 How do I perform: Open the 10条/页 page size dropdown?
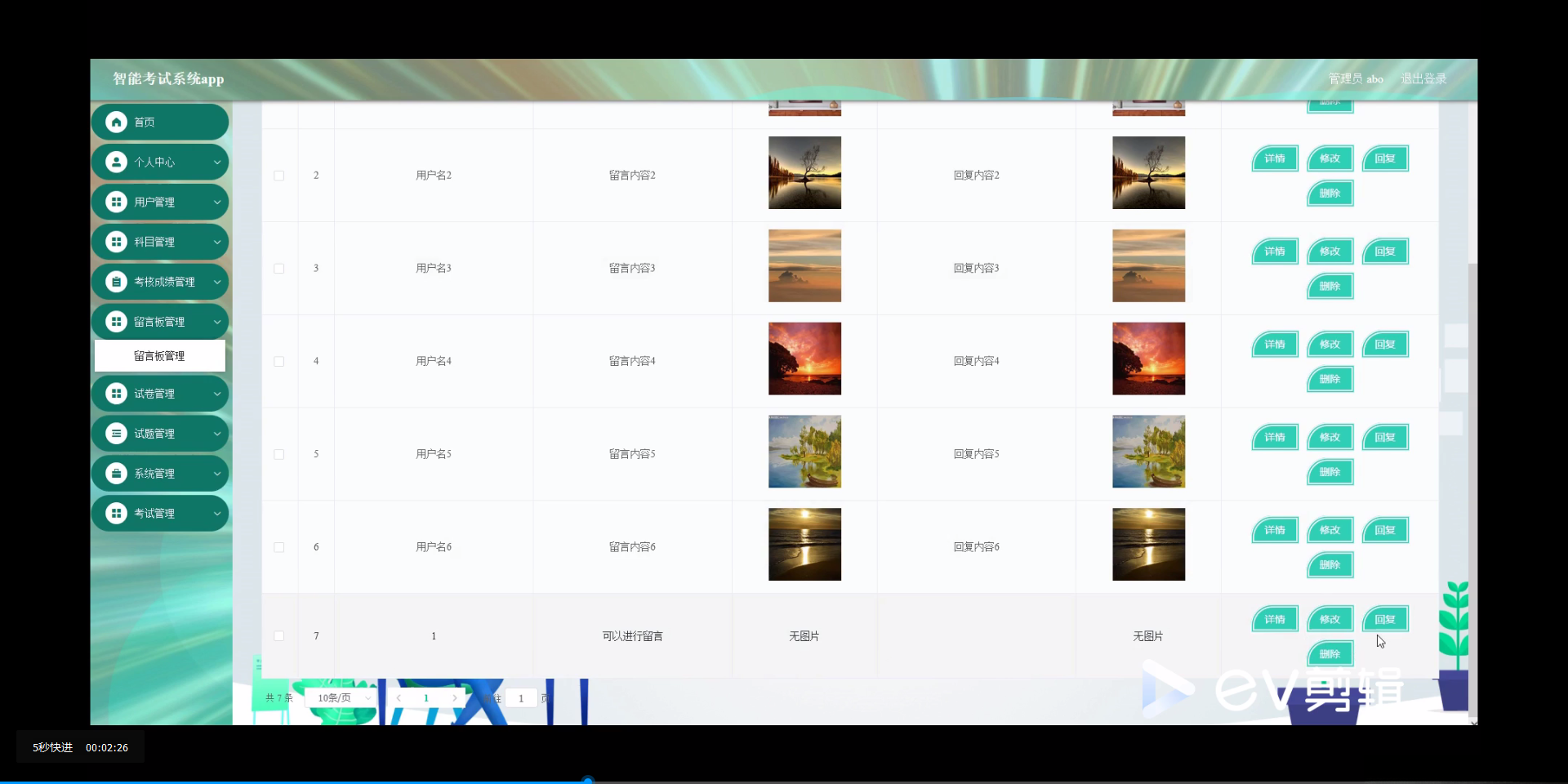(x=340, y=698)
